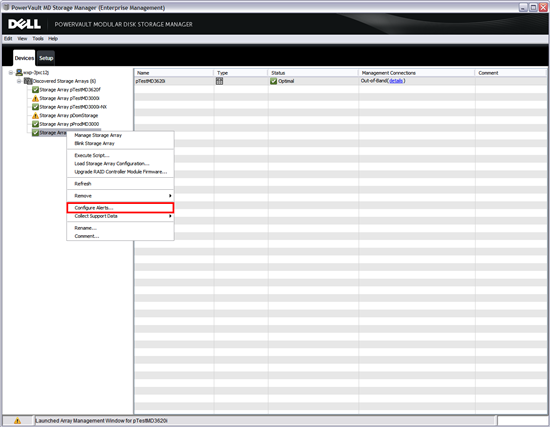Click the Out-of-Band connection text
Image resolution: width=550 pixels, height=427 pixels.
click(374, 81)
